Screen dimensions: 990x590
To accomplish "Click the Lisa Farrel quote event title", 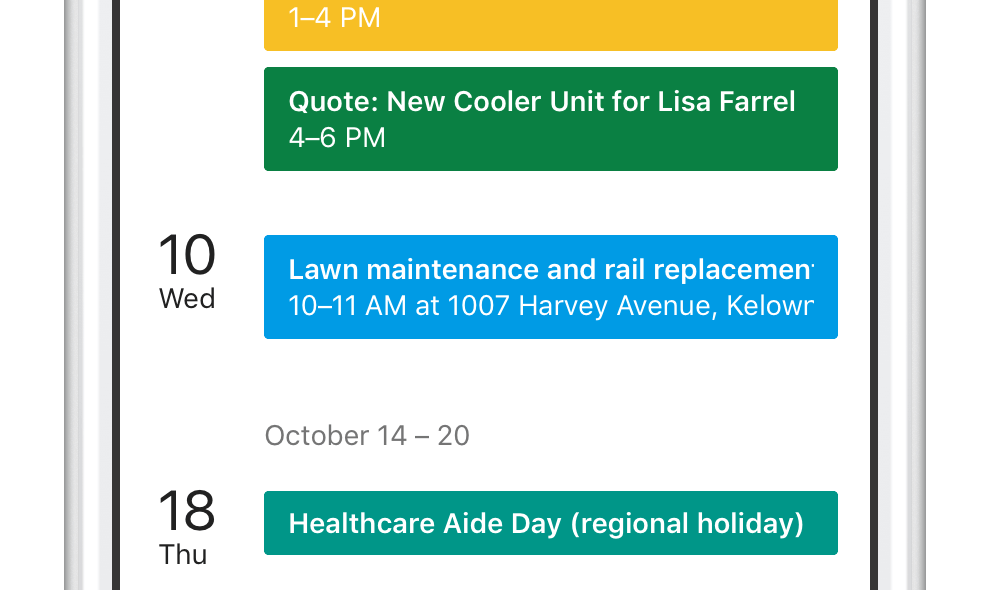I will pos(542,102).
